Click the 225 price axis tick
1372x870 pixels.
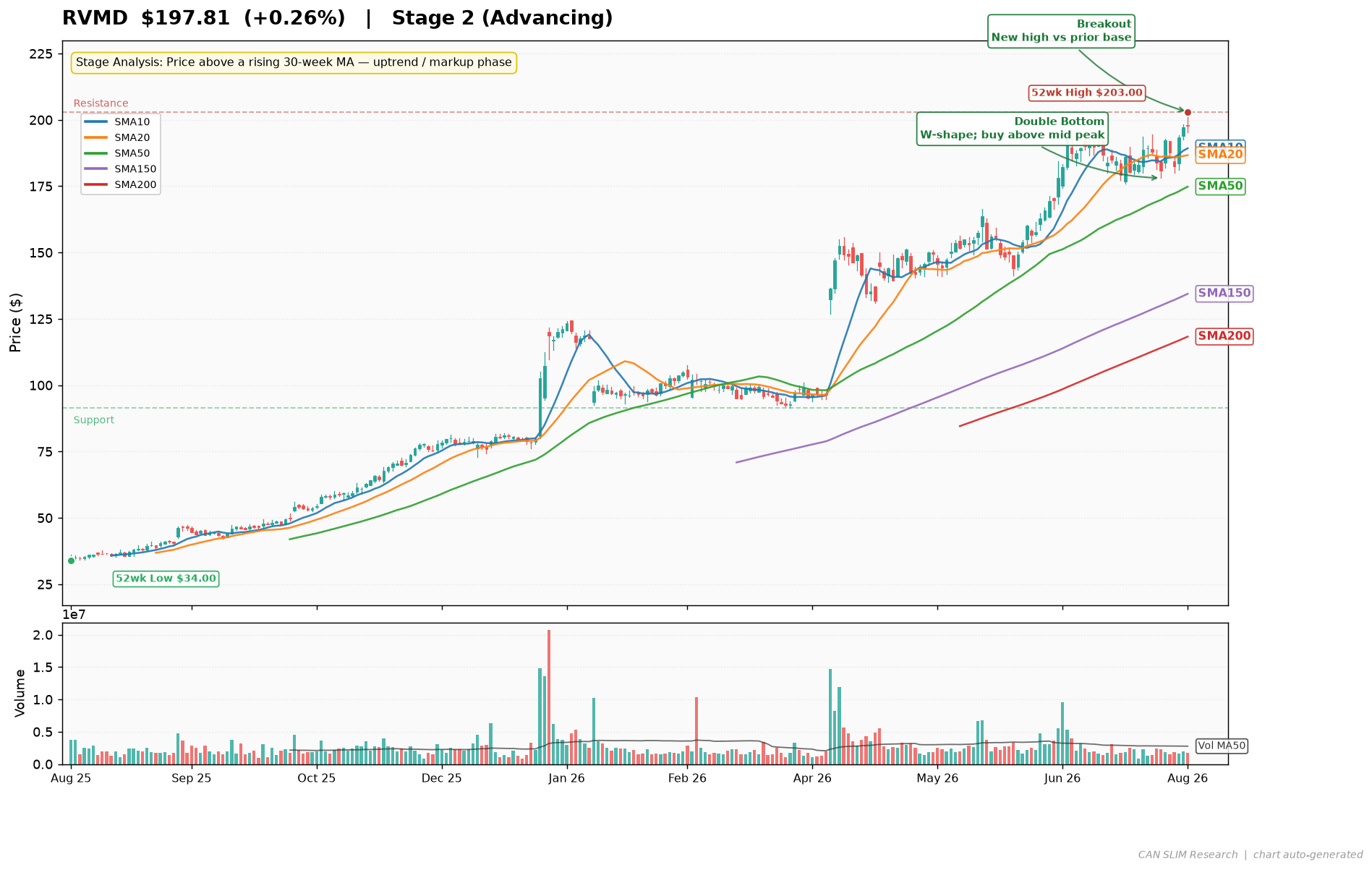[x=41, y=54]
